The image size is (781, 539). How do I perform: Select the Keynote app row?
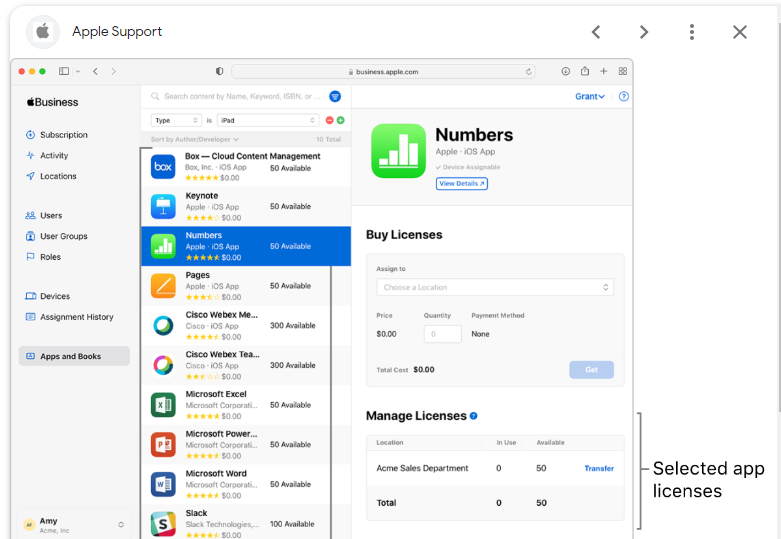pyautogui.click(x=246, y=207)
